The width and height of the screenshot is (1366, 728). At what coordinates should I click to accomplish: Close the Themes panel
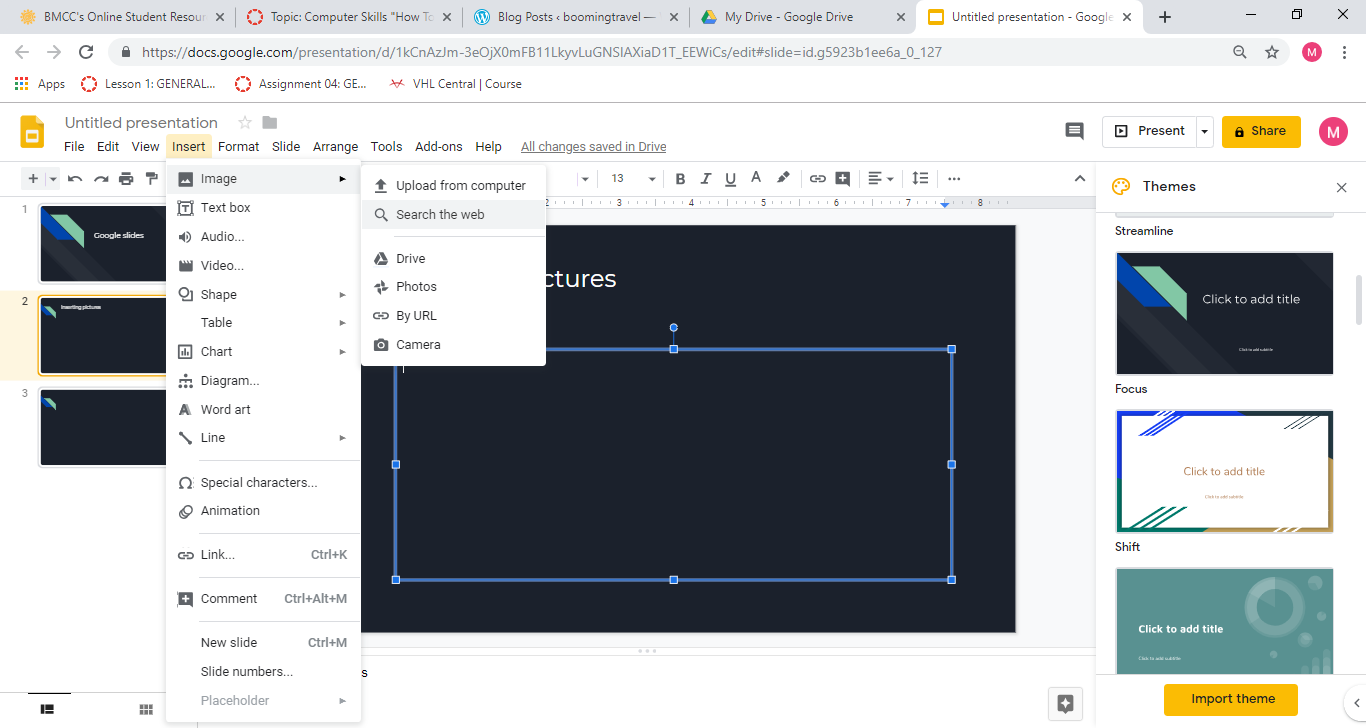1341,187
